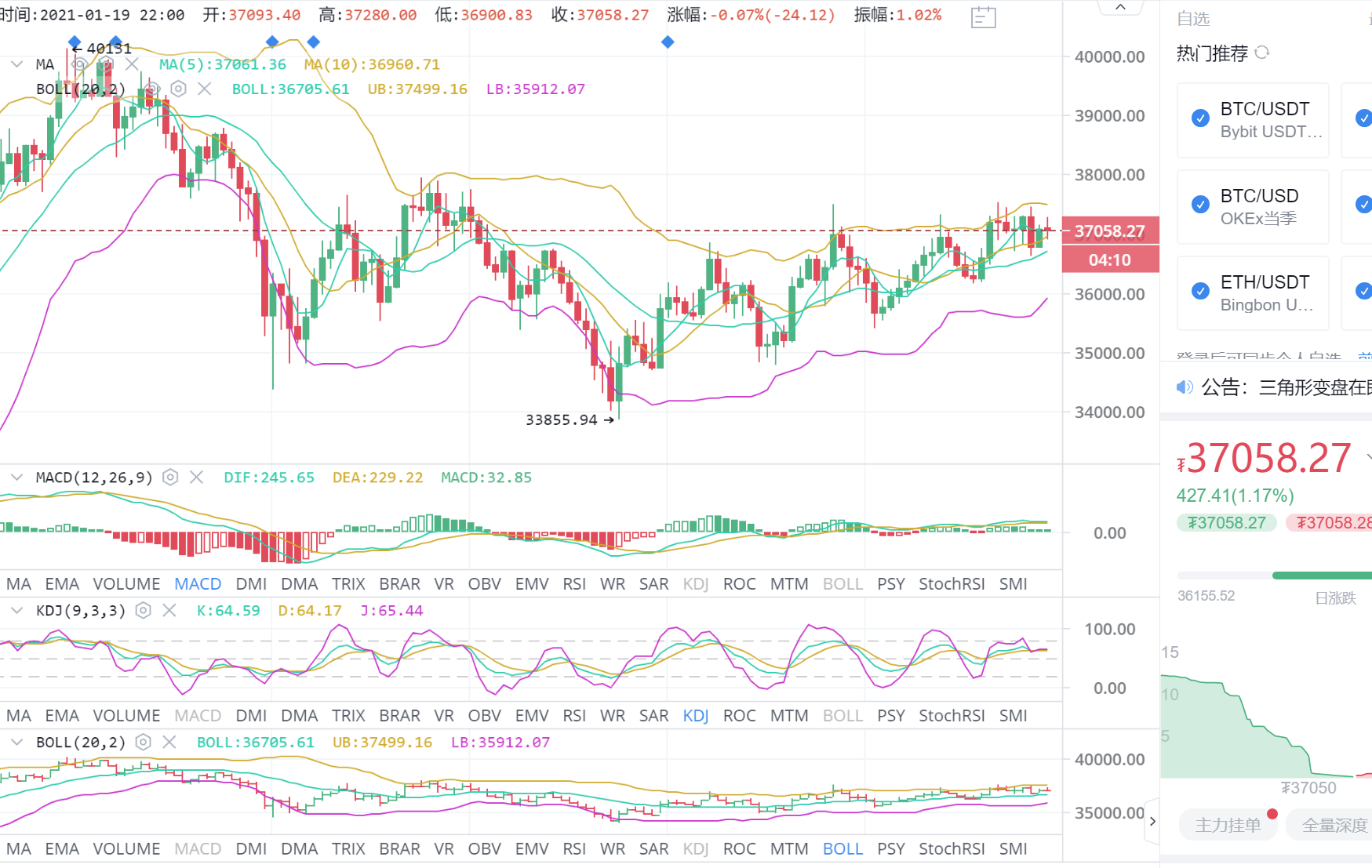Image resolution: width=1372 pixels, height=868 pixels.
Task: Collapse the MACD indicator panel chevron
Action: [x=16, y=478]
